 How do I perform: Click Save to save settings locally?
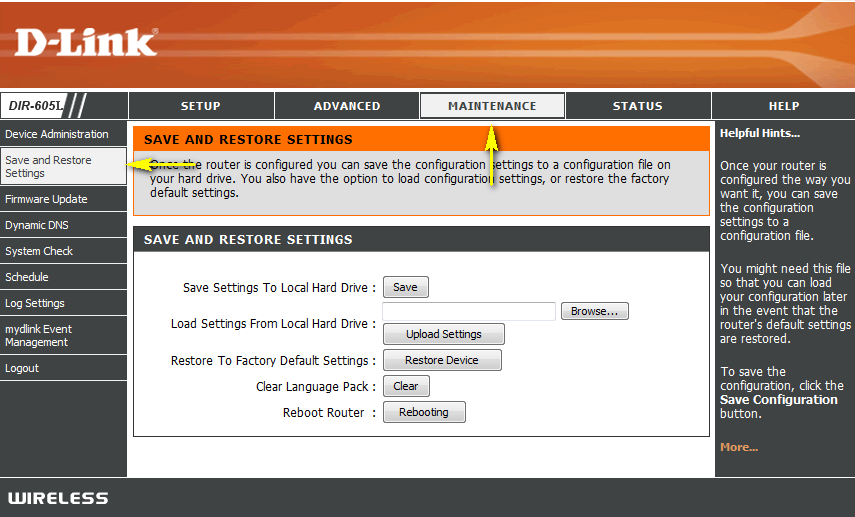coord(406,287)
